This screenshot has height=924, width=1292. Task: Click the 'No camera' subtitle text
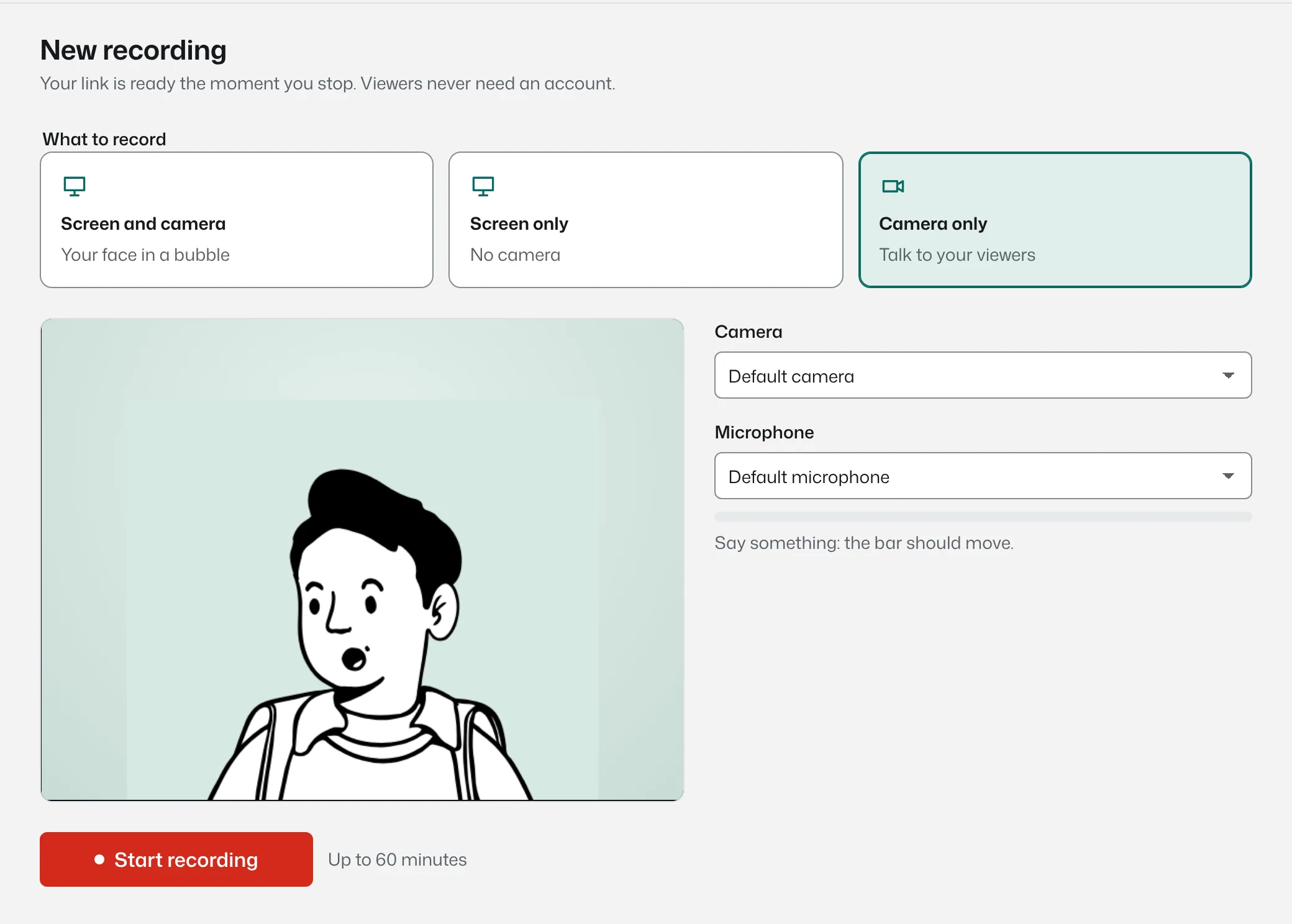coord(515,255)
